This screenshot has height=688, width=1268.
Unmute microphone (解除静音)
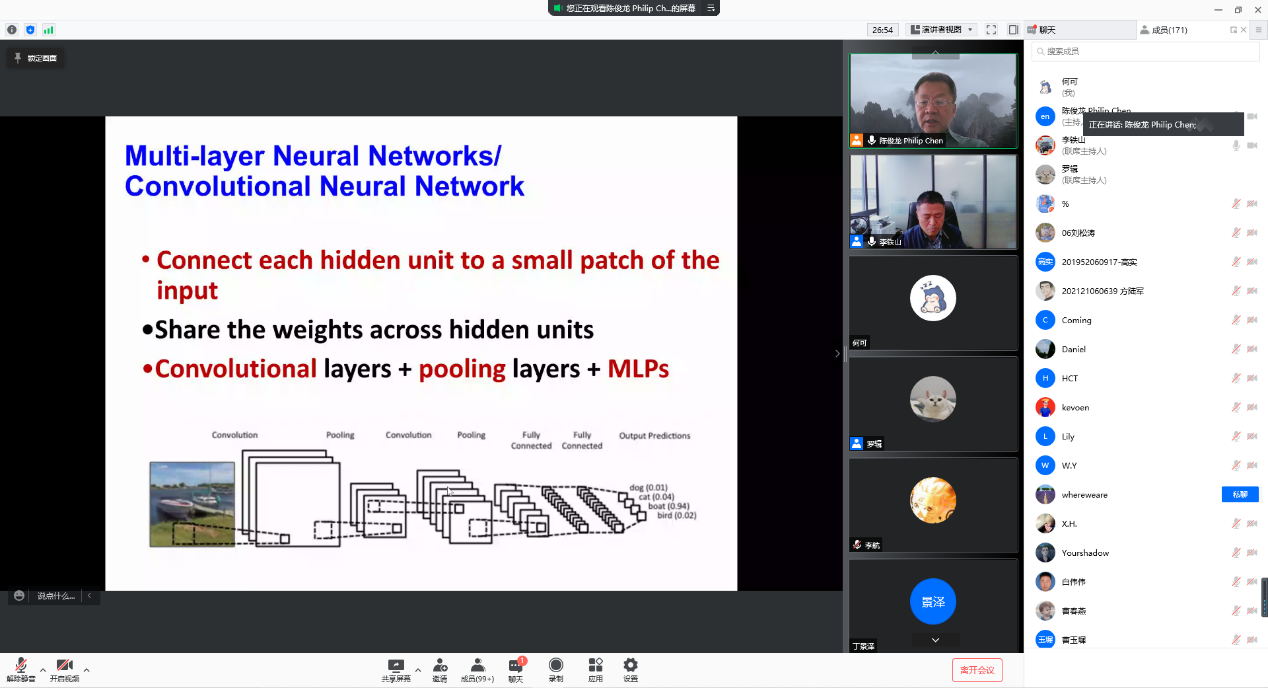pyautogui.click(x=20, y=670)
